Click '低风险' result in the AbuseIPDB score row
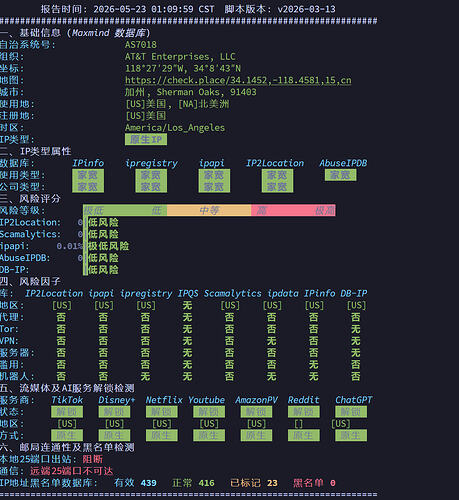The image size is (459, 500). pyautogui.click(x=103, y=258)
